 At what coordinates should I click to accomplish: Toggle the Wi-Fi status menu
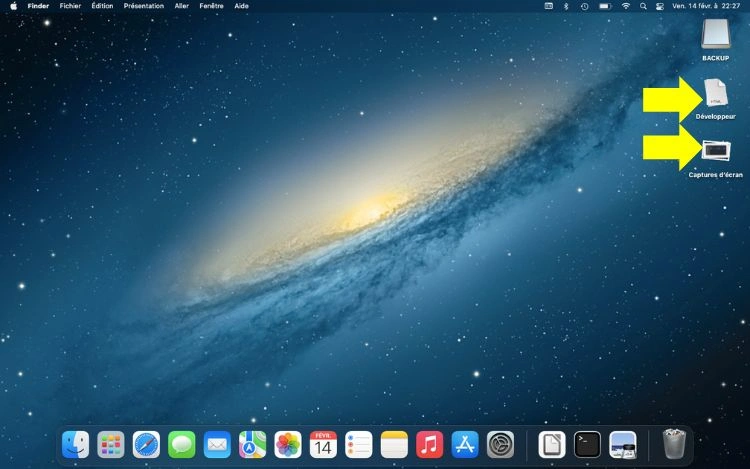[626, 6]
